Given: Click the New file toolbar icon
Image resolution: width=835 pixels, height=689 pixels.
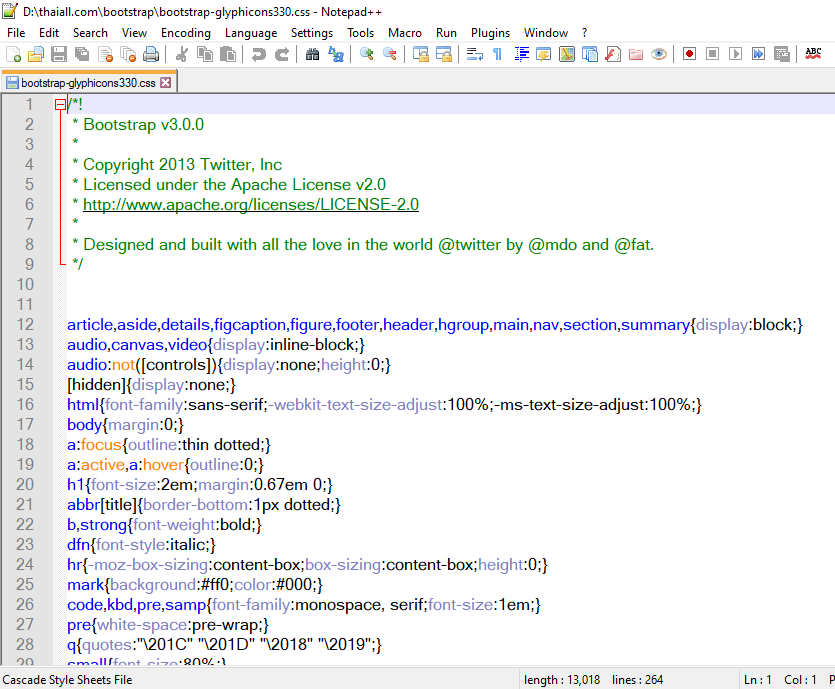Looking at the screenshot, I should pos(14,54).
